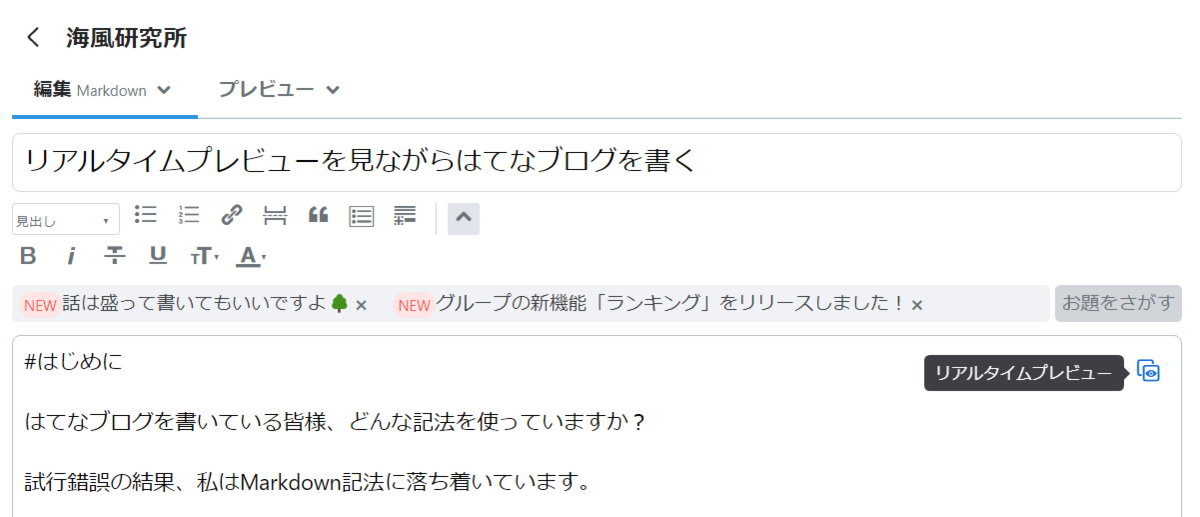The width and height of the screenshot is (1200, 517).
Task: Apply underline formatting
Action: click(158, 256)
